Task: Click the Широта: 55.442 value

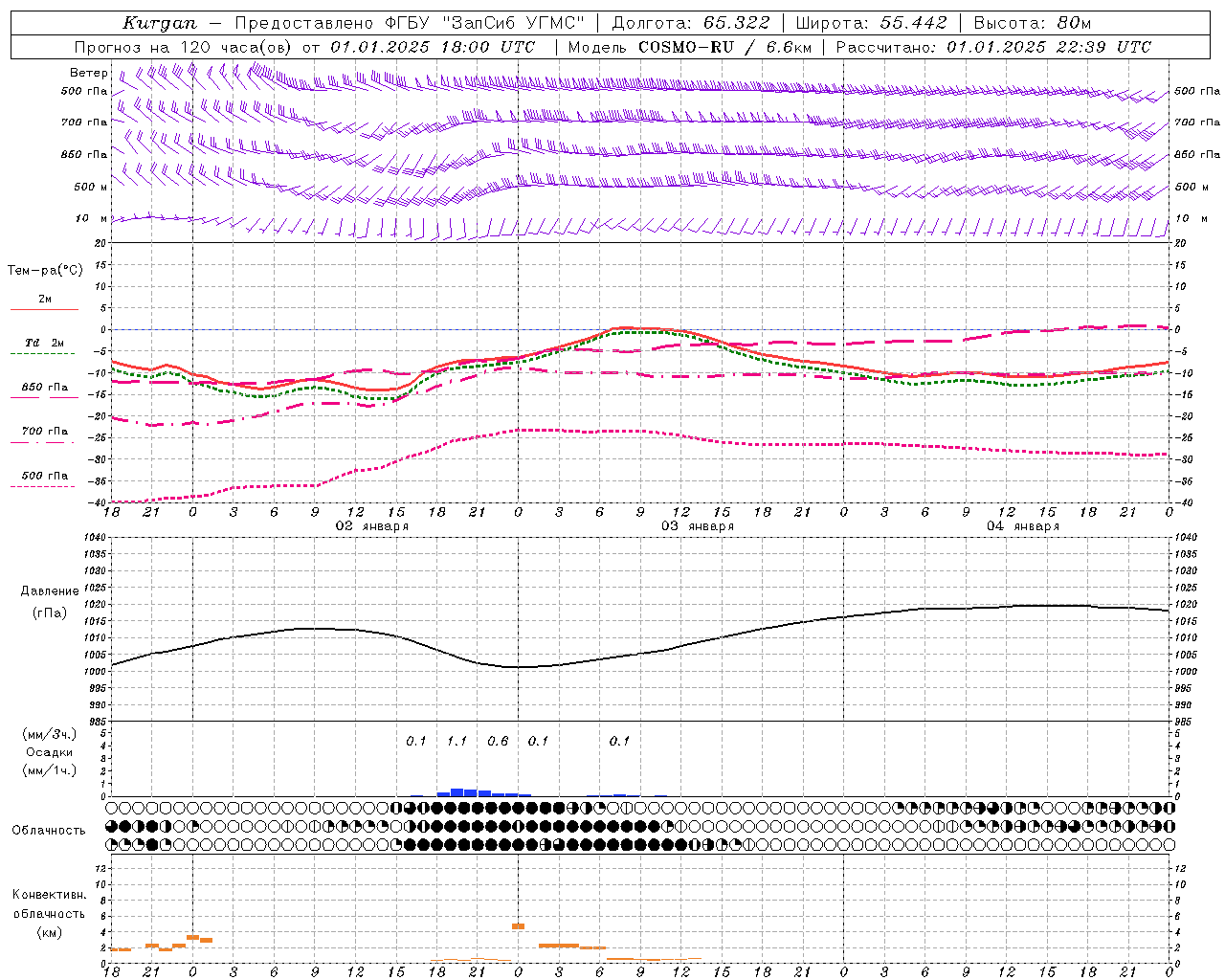Action: click(871, 23)
